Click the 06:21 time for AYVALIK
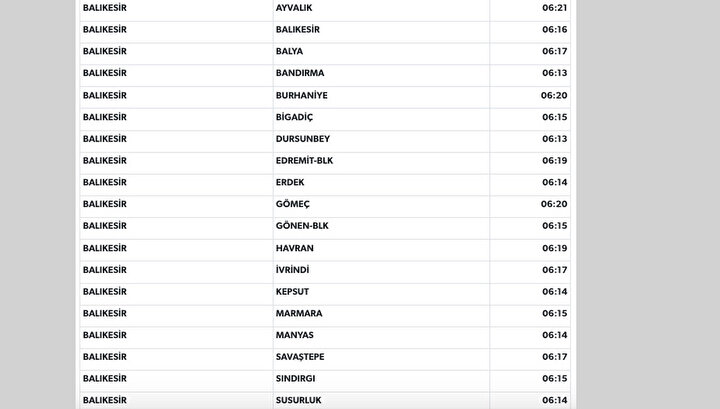 [x=555, y=8]
